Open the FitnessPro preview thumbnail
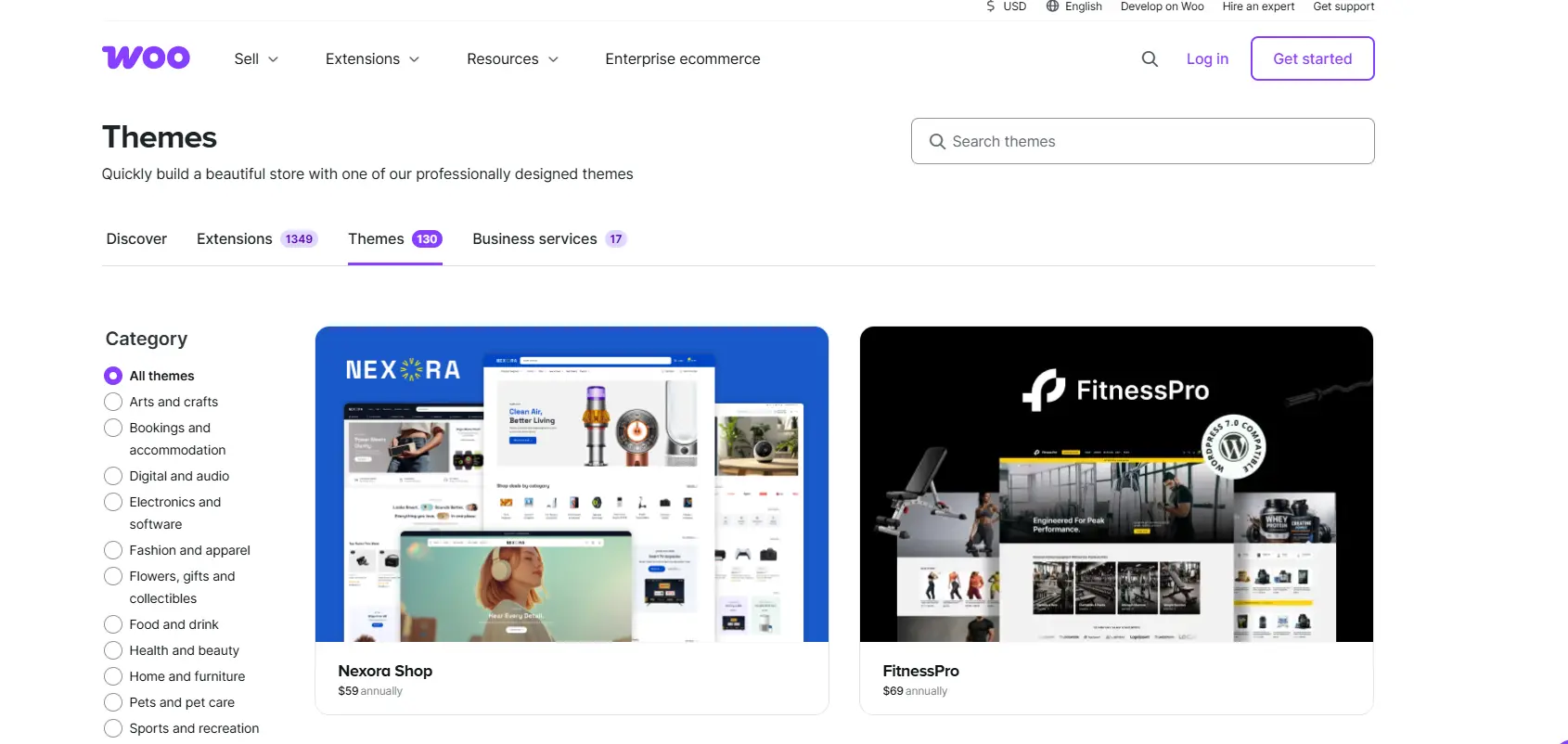Screen dimensions: 1568x744 coord(1116,484)
